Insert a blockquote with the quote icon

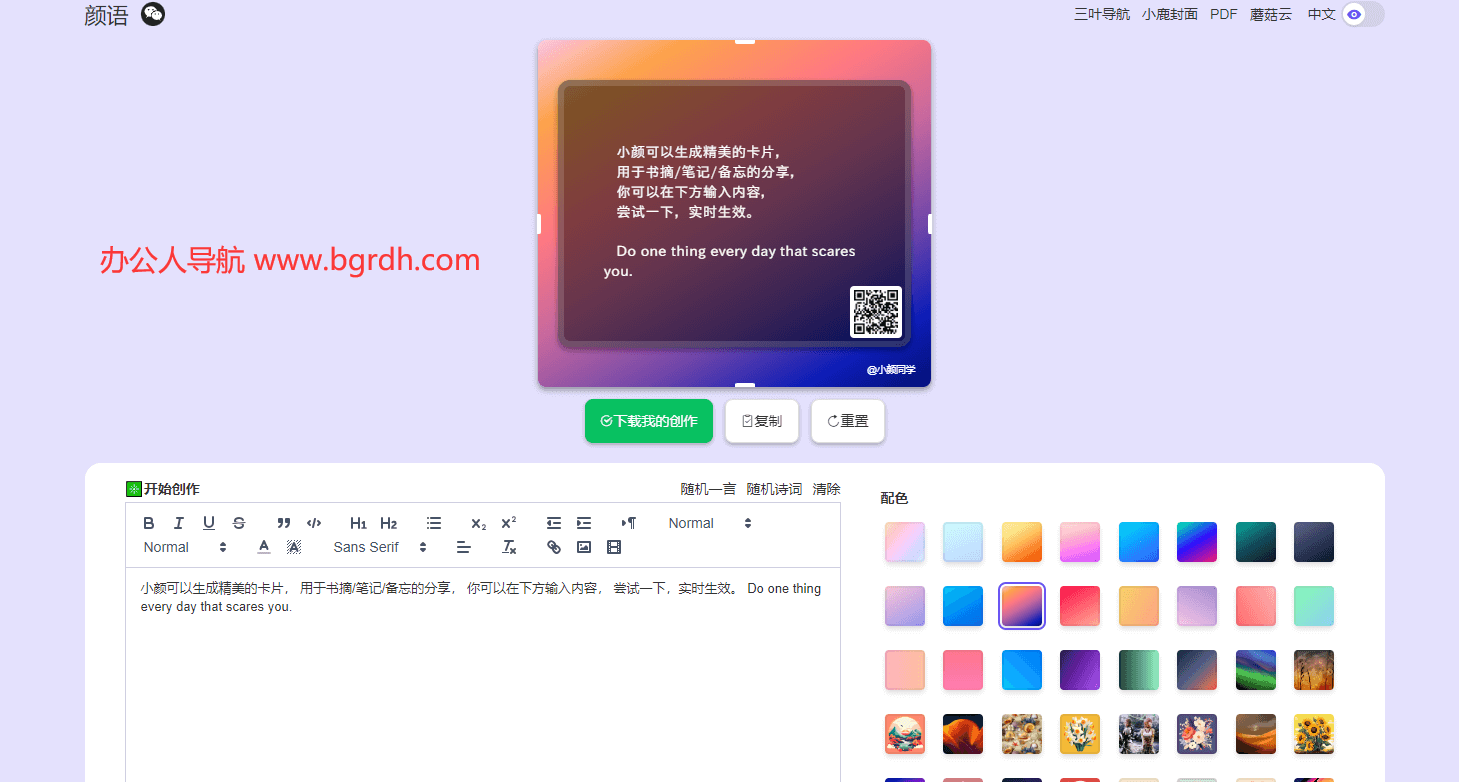(x=284, y=523)
